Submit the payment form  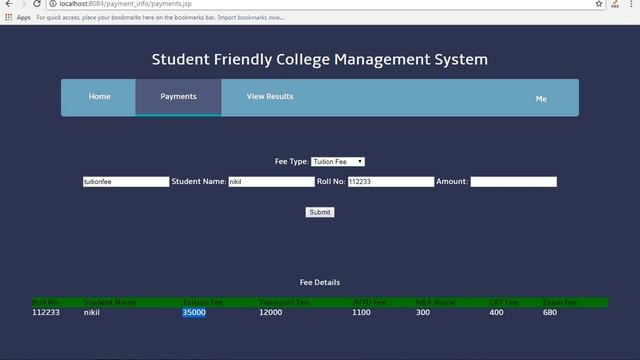[320, 212]
